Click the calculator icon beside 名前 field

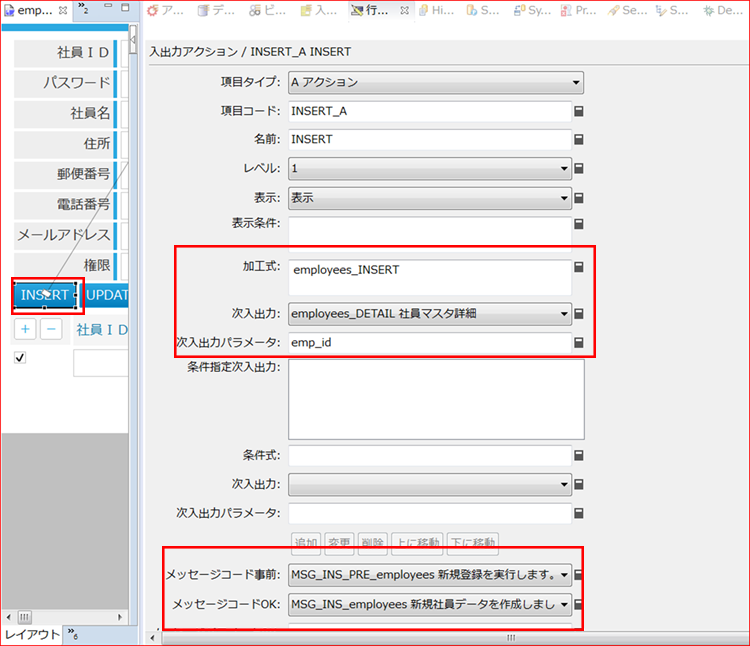click(x=578, y=140)
